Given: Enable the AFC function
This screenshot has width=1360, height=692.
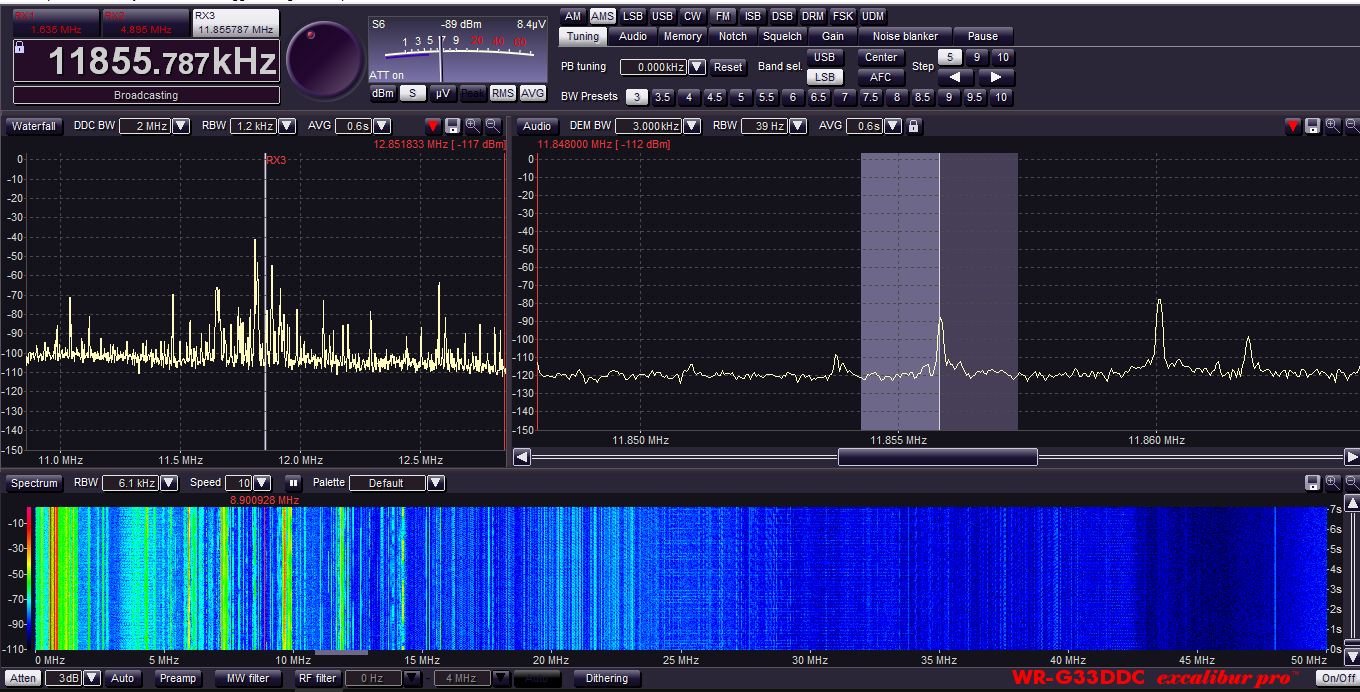Looking at the screenshot, I should [880, 77].
